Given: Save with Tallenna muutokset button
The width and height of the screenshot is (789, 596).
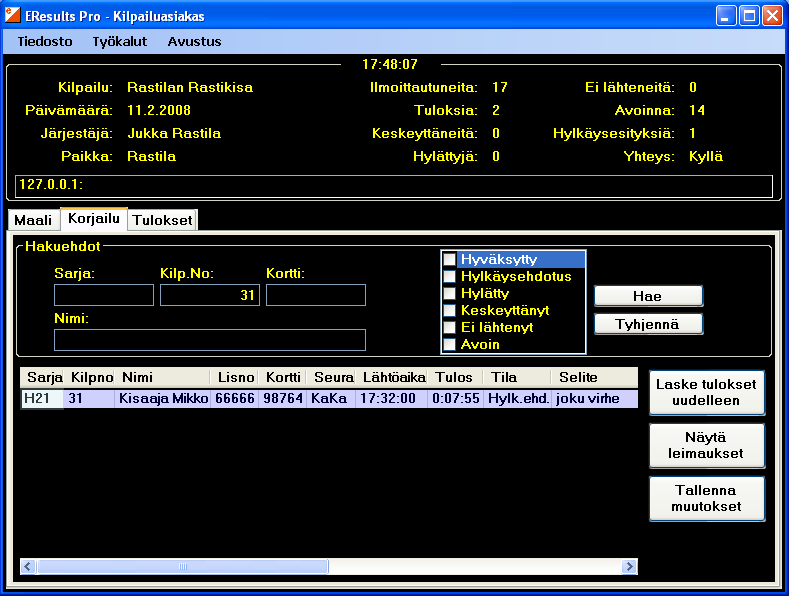Looking at the screenshot, I should coord(706,498).
